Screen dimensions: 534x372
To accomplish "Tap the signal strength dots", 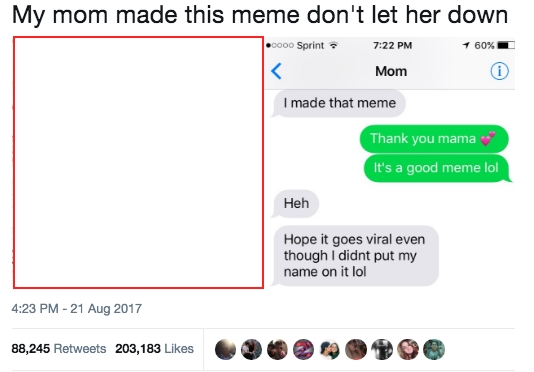I will pos(280,45).
